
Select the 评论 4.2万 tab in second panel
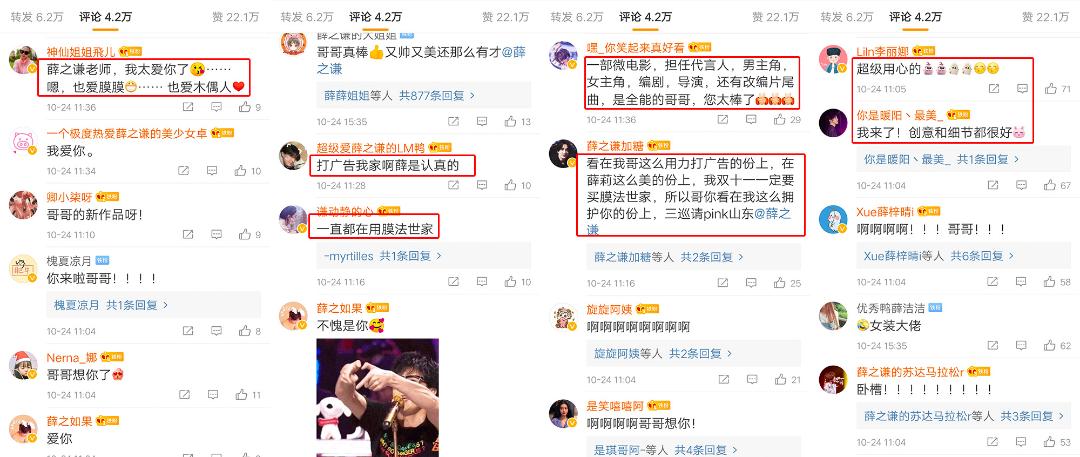(x=375, y=17)
